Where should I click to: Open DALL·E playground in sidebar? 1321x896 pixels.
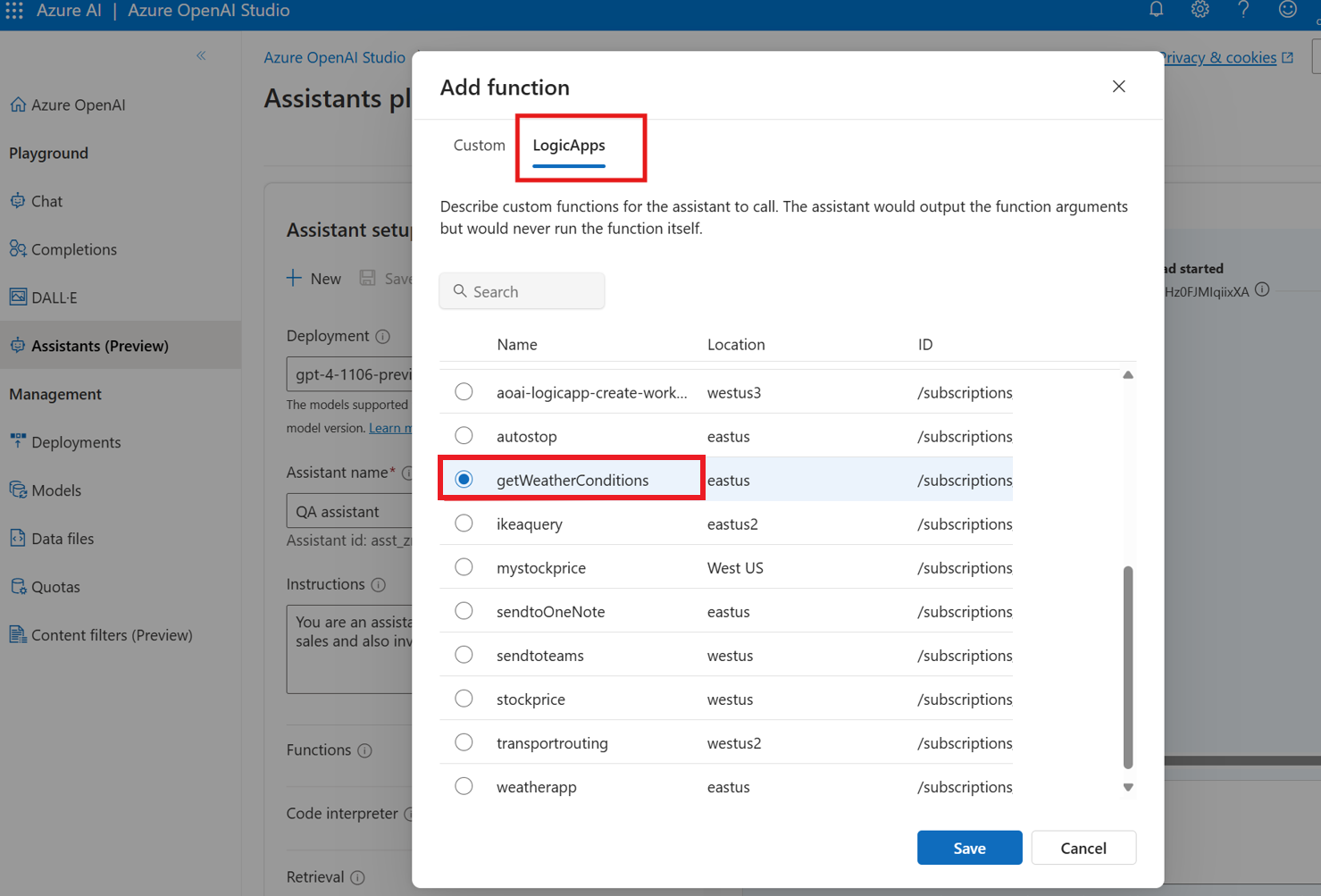(x=44, y=297)
